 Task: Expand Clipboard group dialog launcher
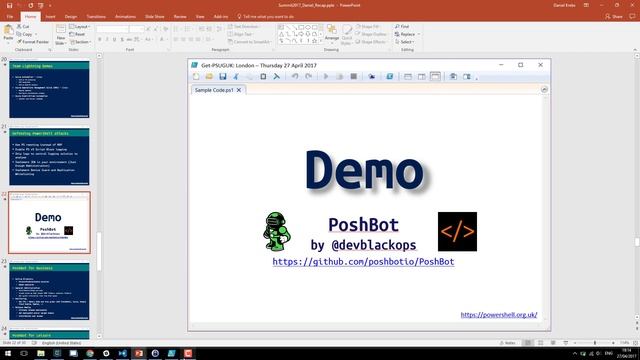[50, 50]
